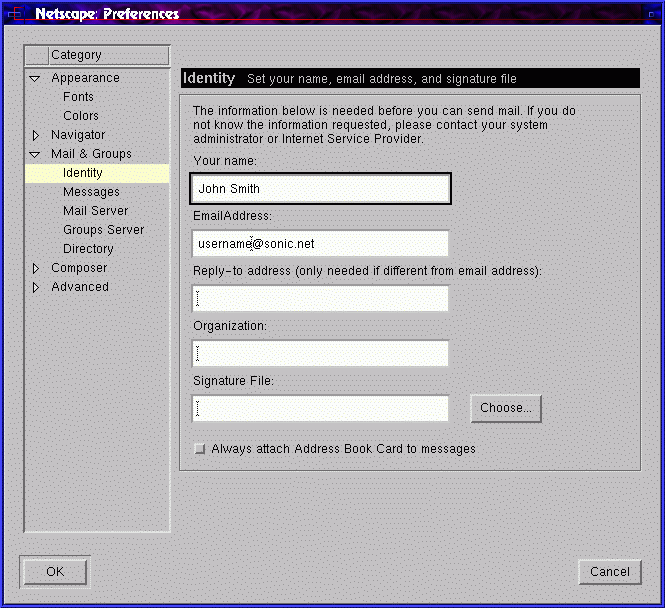The height and width of the screenshot is (608, 665).
Task: Click the Organization field
Action: [x=320, y=354]
